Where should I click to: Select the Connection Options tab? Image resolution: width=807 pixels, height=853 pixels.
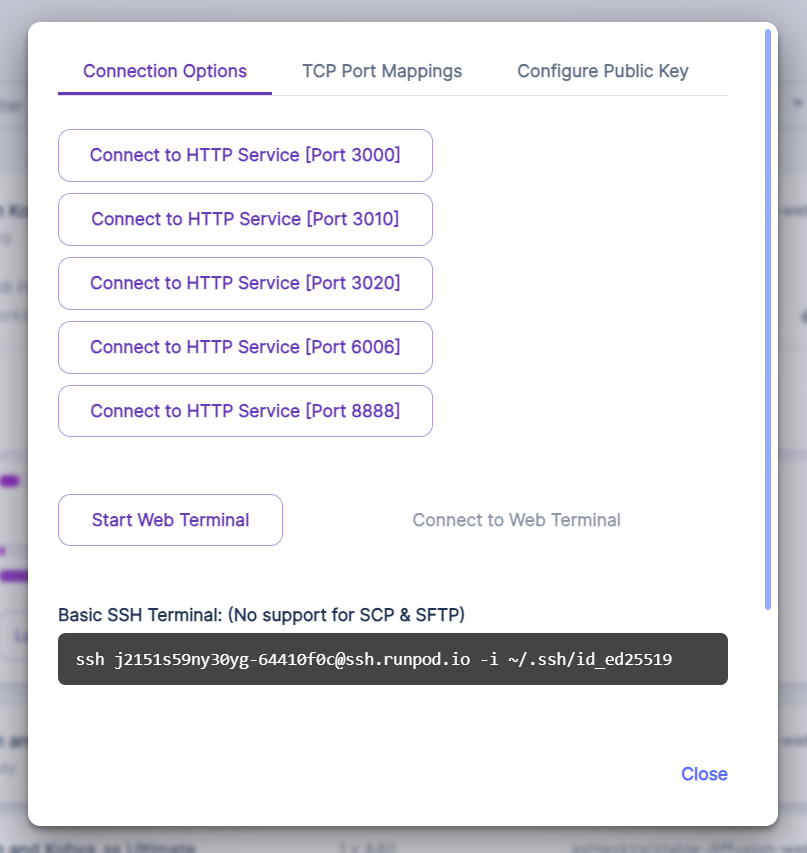[x=165, y=71]
